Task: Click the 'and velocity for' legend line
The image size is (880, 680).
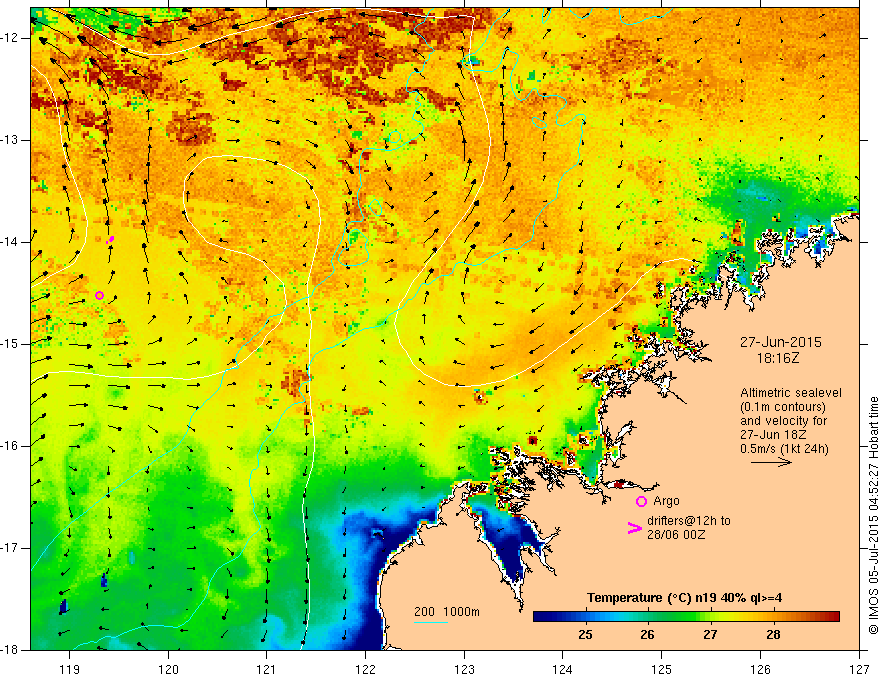Action: [783, 421]
